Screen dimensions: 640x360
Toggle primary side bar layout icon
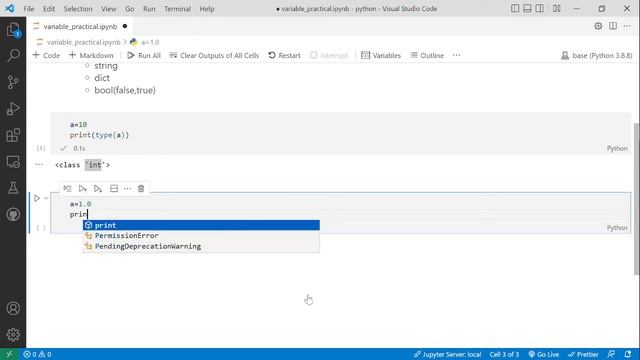515,9
